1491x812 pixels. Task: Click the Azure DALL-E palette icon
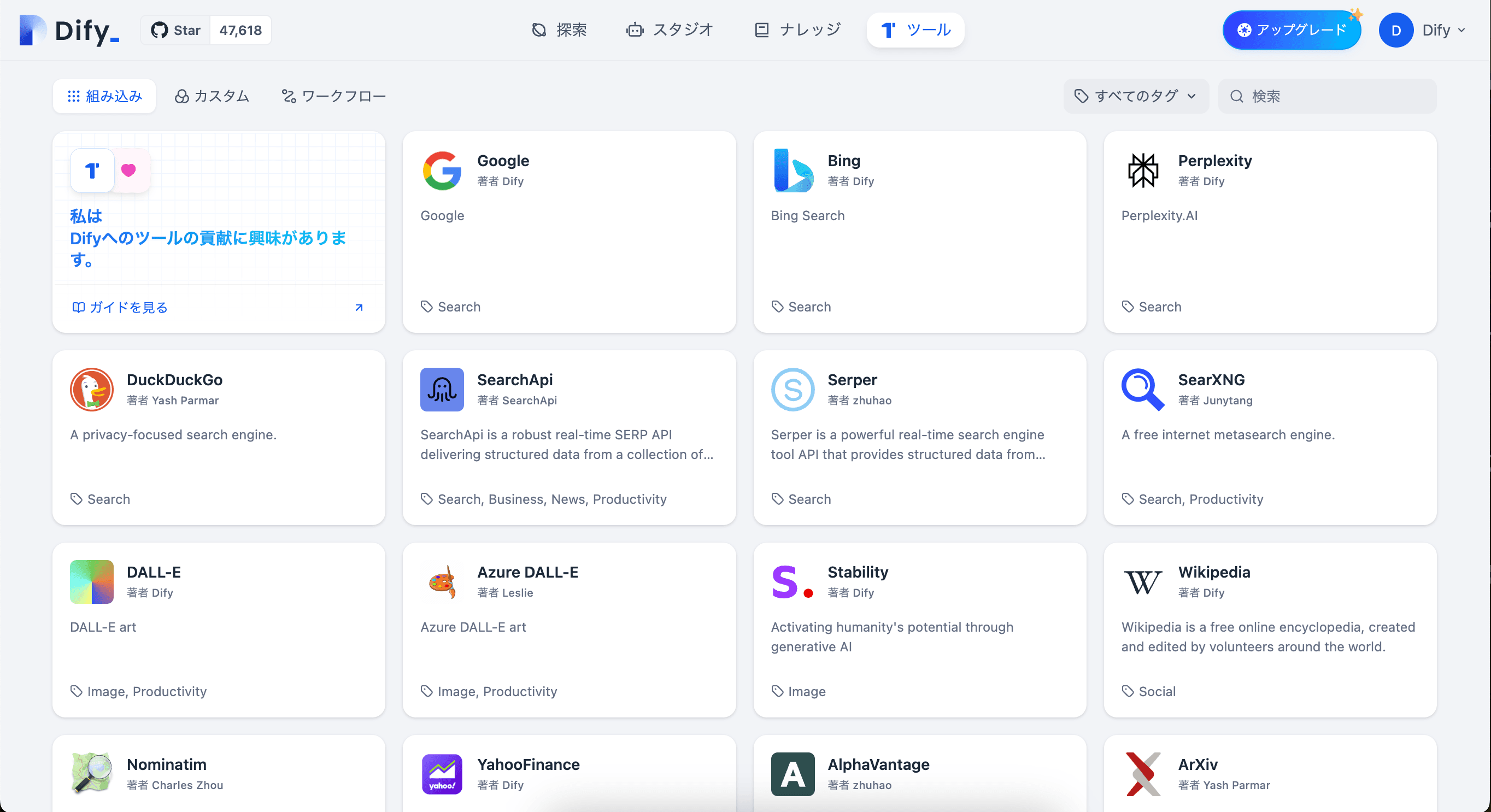pos(442,581)
